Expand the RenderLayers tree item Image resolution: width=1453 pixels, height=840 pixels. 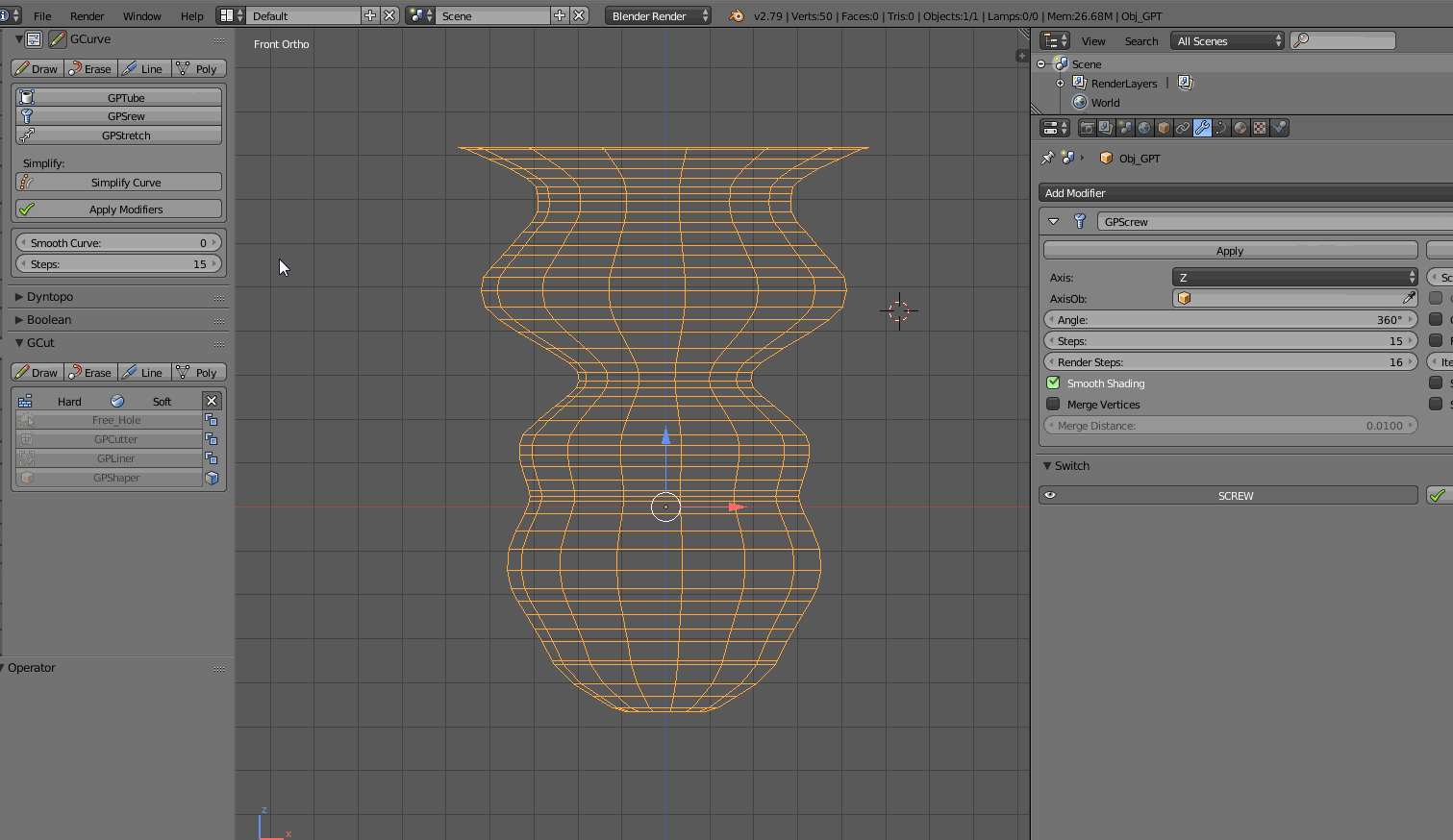pos(1061,84)
